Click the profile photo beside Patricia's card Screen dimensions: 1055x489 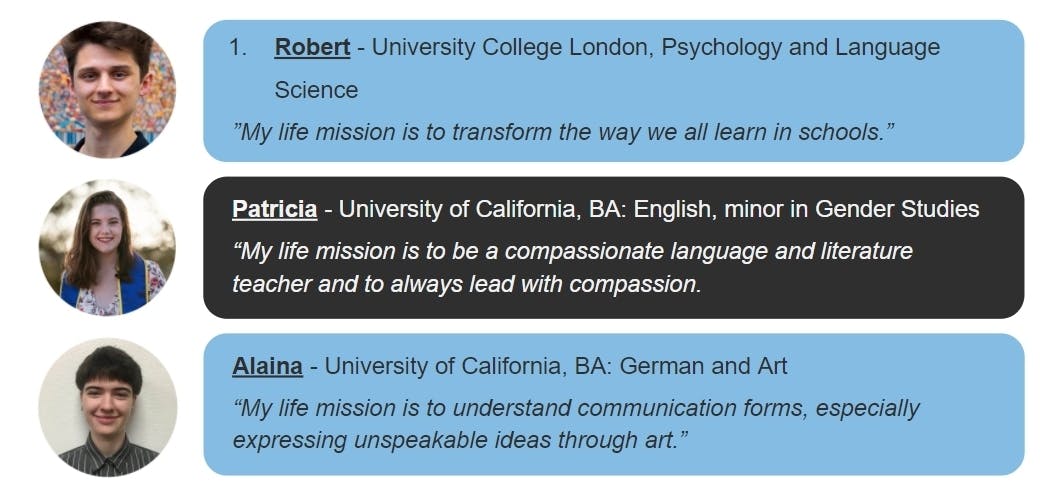[107, 247]
